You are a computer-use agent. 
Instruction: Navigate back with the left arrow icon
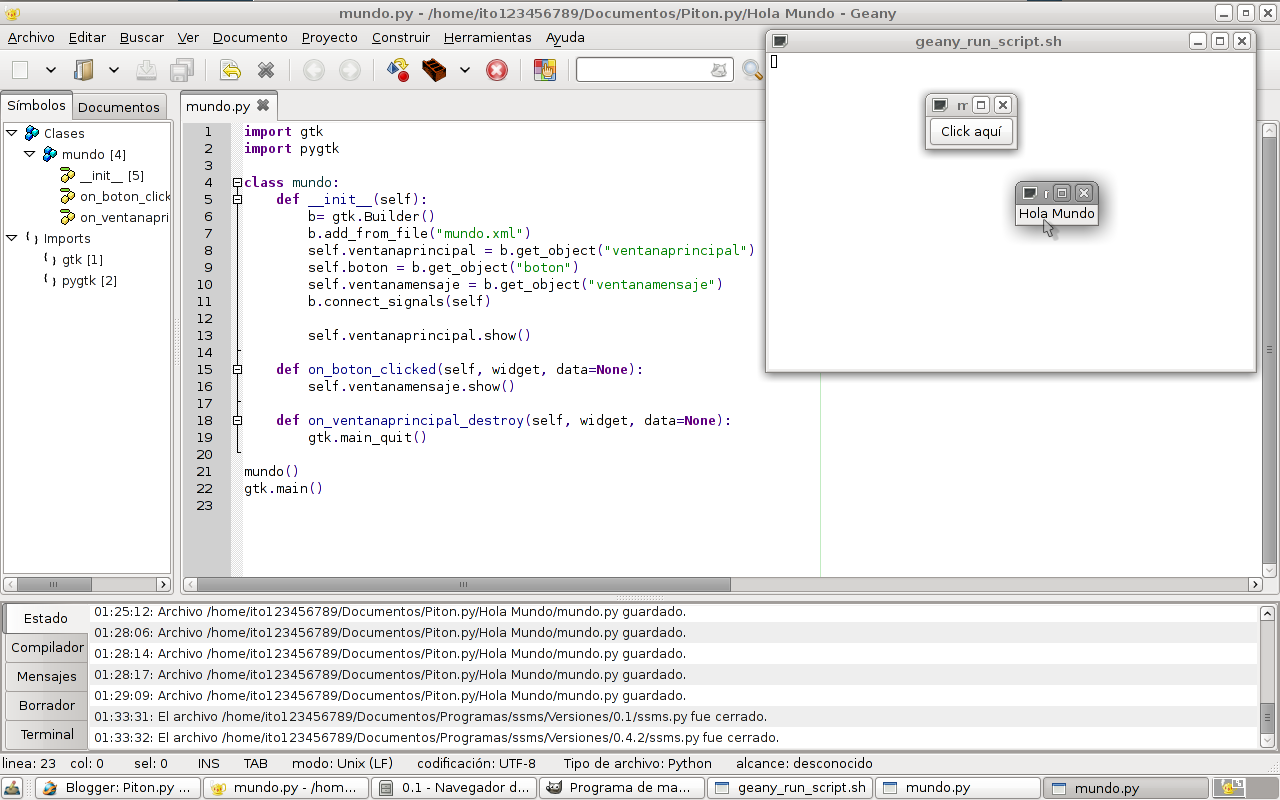point(314,70)
